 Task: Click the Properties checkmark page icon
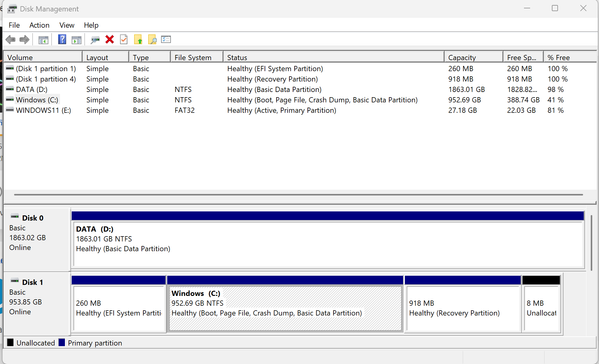coord(124,39)
